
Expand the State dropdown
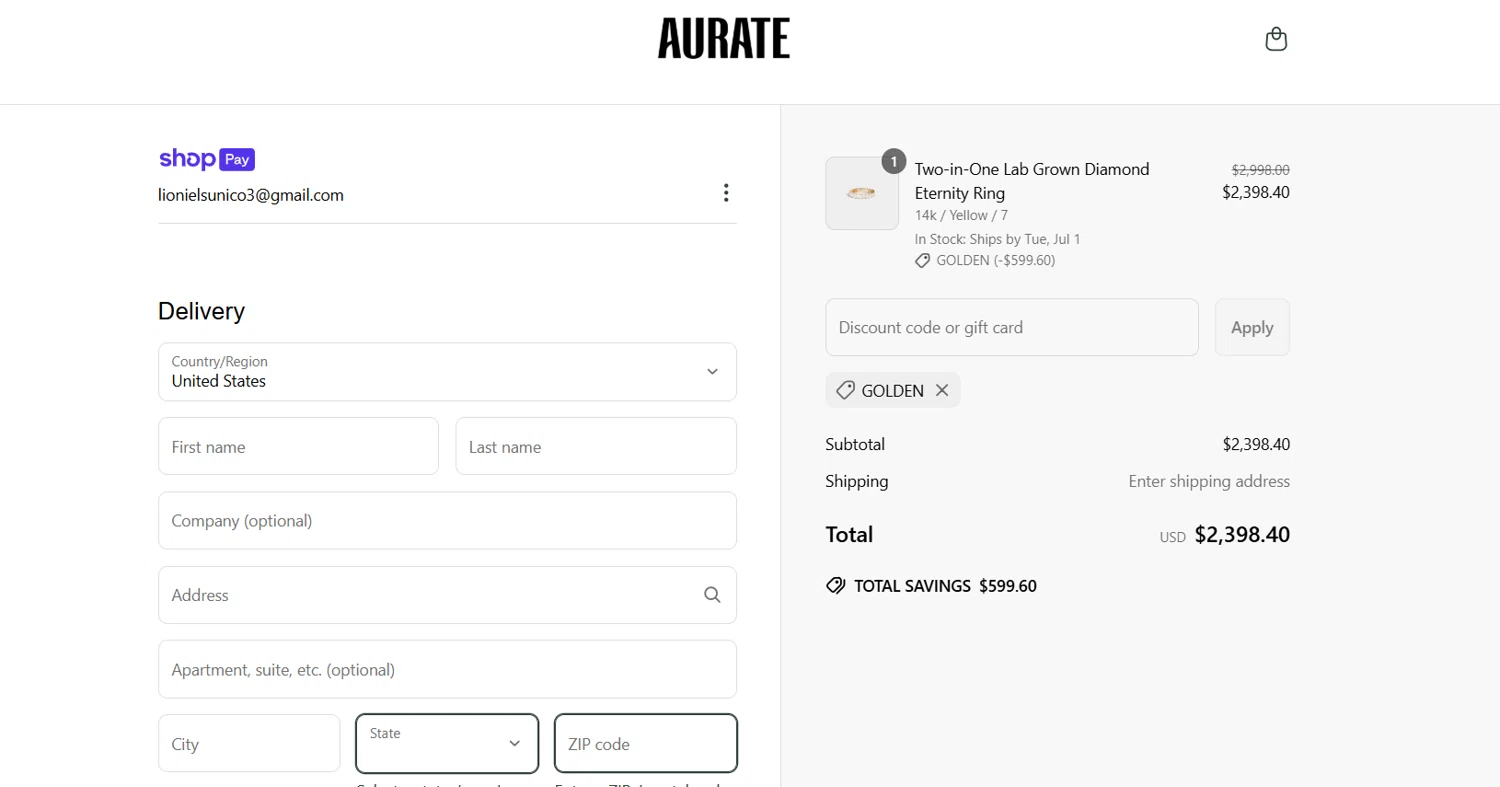point(447,743)
